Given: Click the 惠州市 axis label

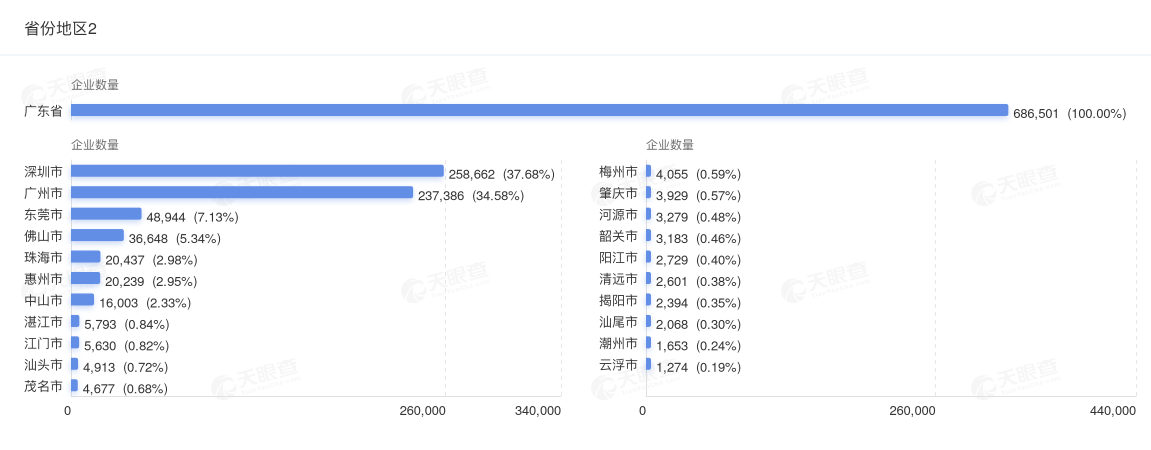Looking at the screenshot, I should (x=43, y=279).
